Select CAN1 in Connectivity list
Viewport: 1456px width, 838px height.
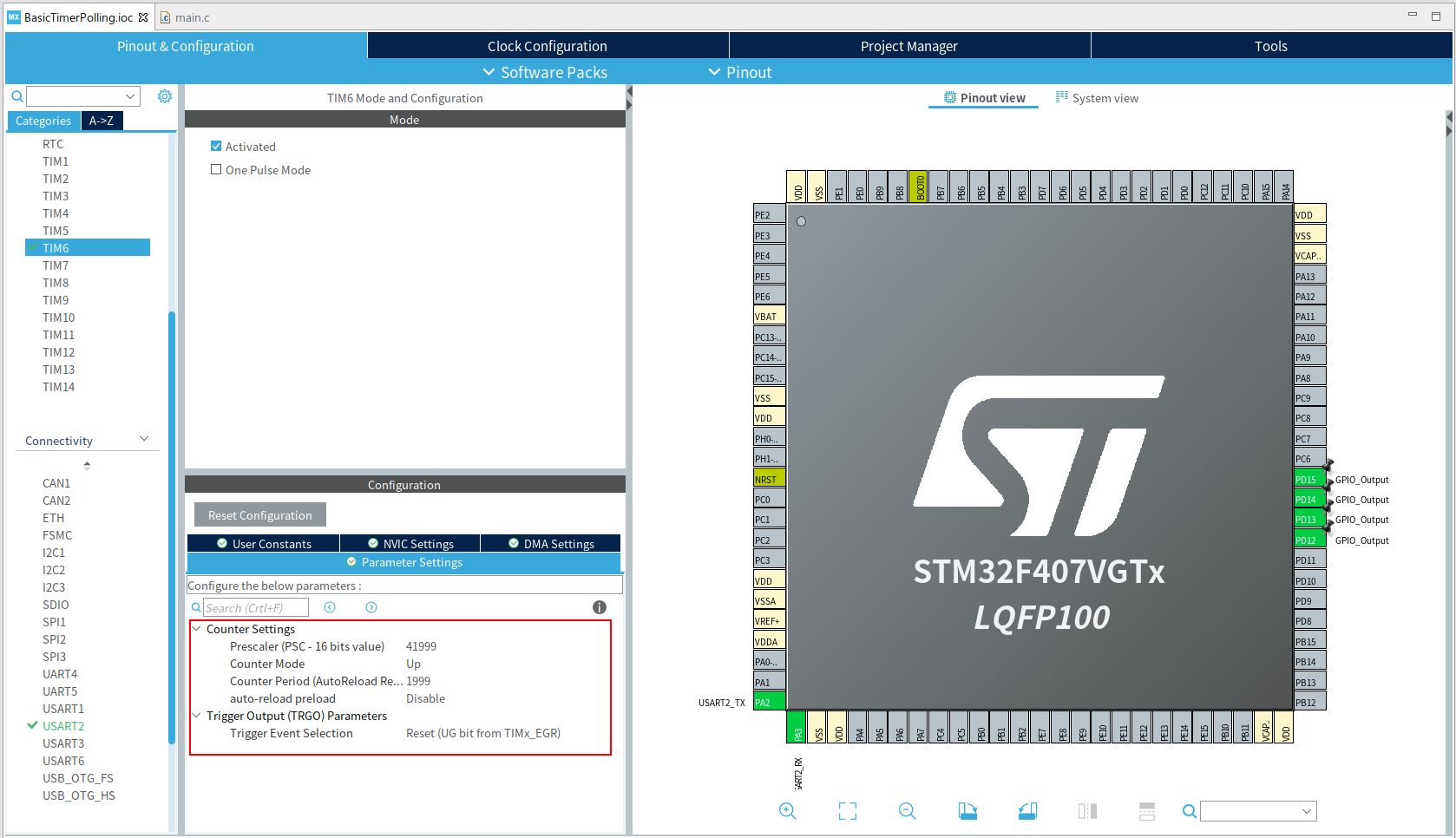(x=56, y=483)
